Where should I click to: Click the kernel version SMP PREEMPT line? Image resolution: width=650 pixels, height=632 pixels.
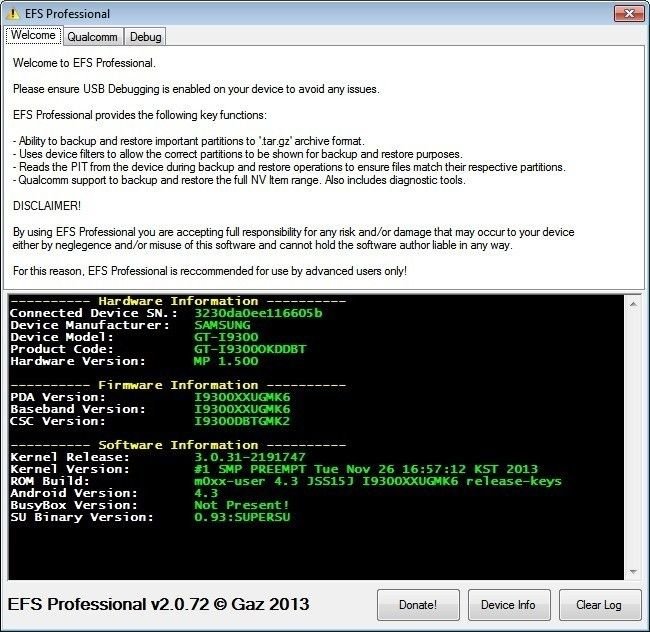(366, 469)
